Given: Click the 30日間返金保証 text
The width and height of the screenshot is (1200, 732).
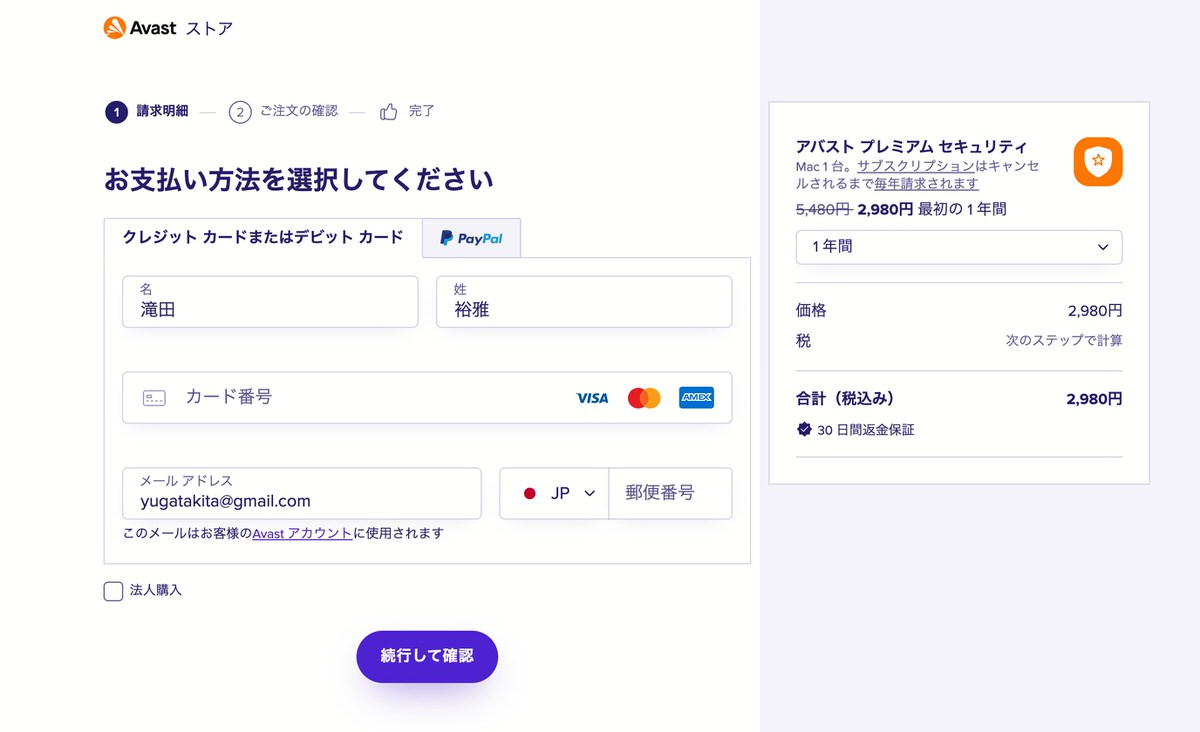Looking at the screenshot, I should (x=866, y=430).
